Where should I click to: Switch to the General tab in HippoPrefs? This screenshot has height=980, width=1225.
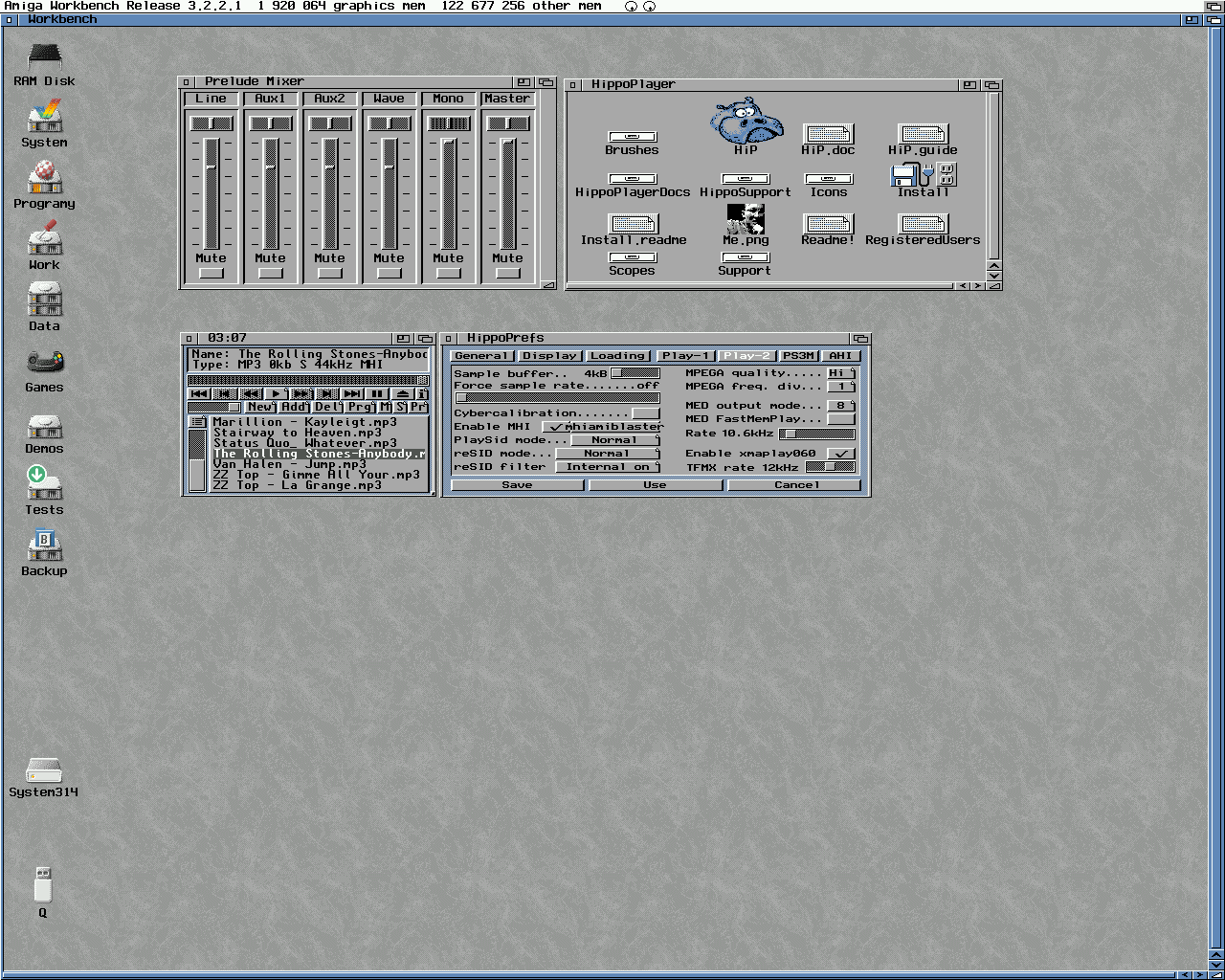click(x=481, y=356)
